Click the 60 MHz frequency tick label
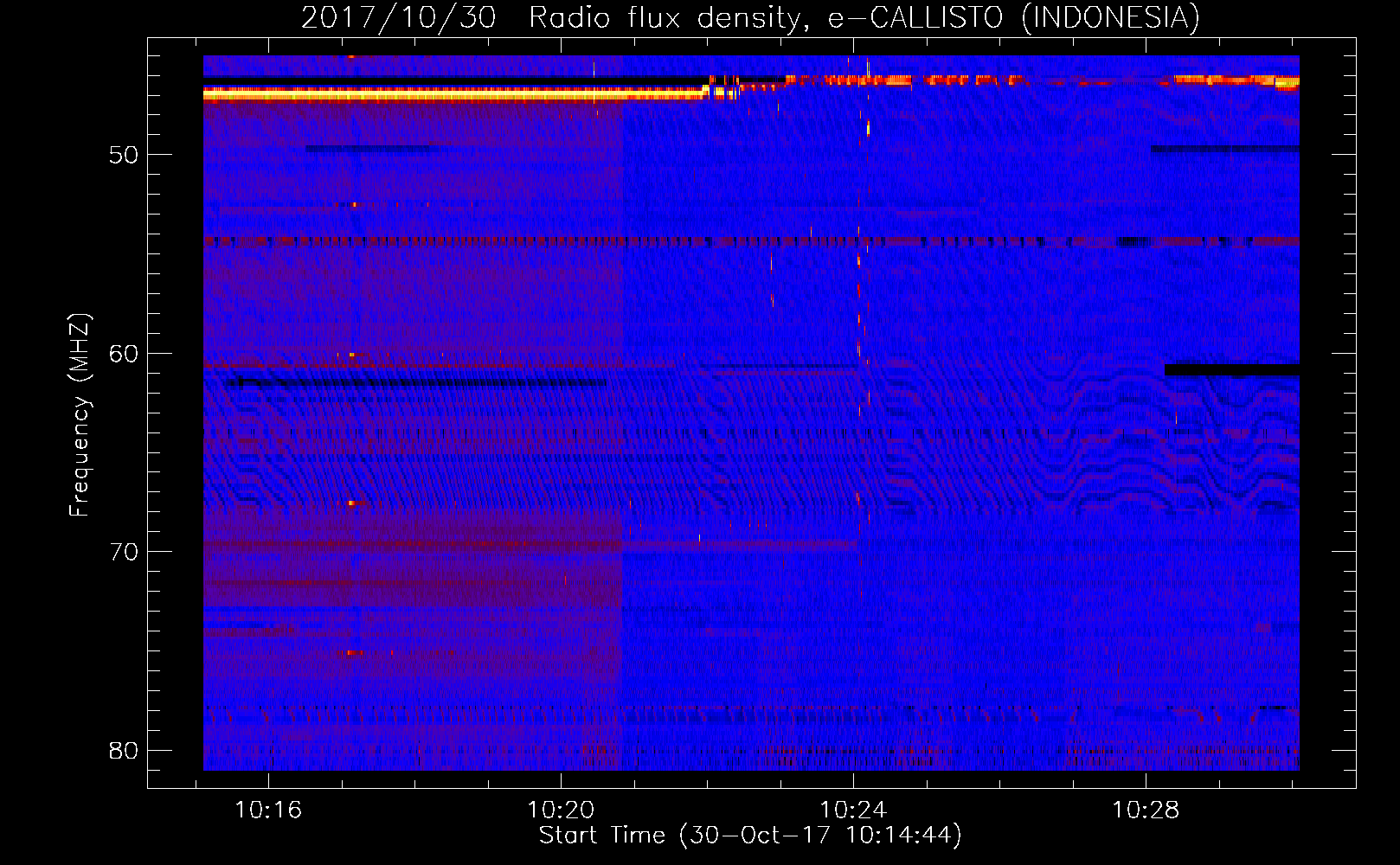This screenshot has height=865, width=1400. coord(124,354)
